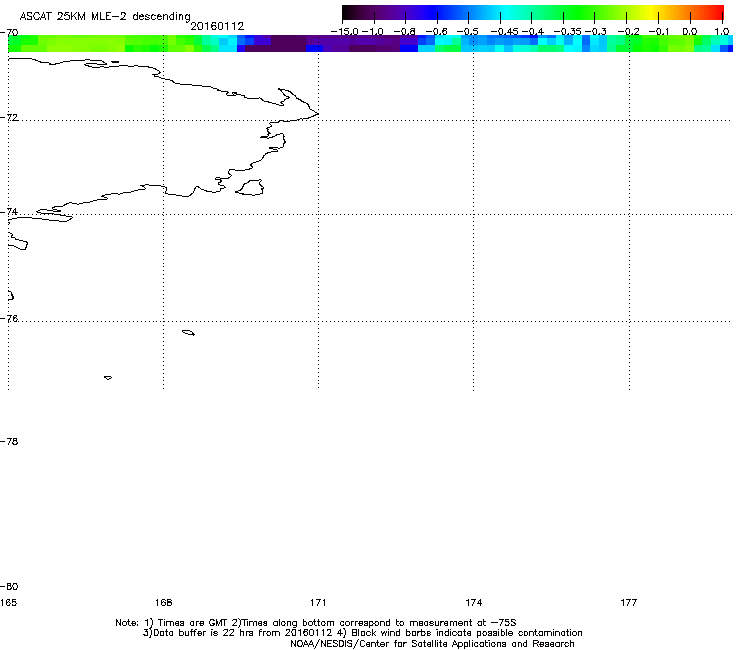Click the closed island outline east of the coast
740x650 pixels.
[250, 187]
